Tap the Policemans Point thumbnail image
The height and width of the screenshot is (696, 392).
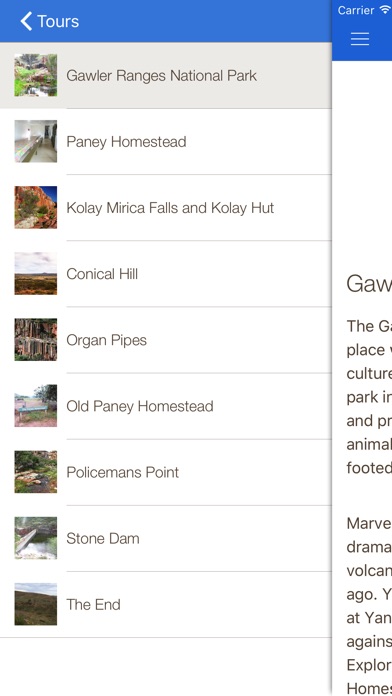[x=36, y=472]
